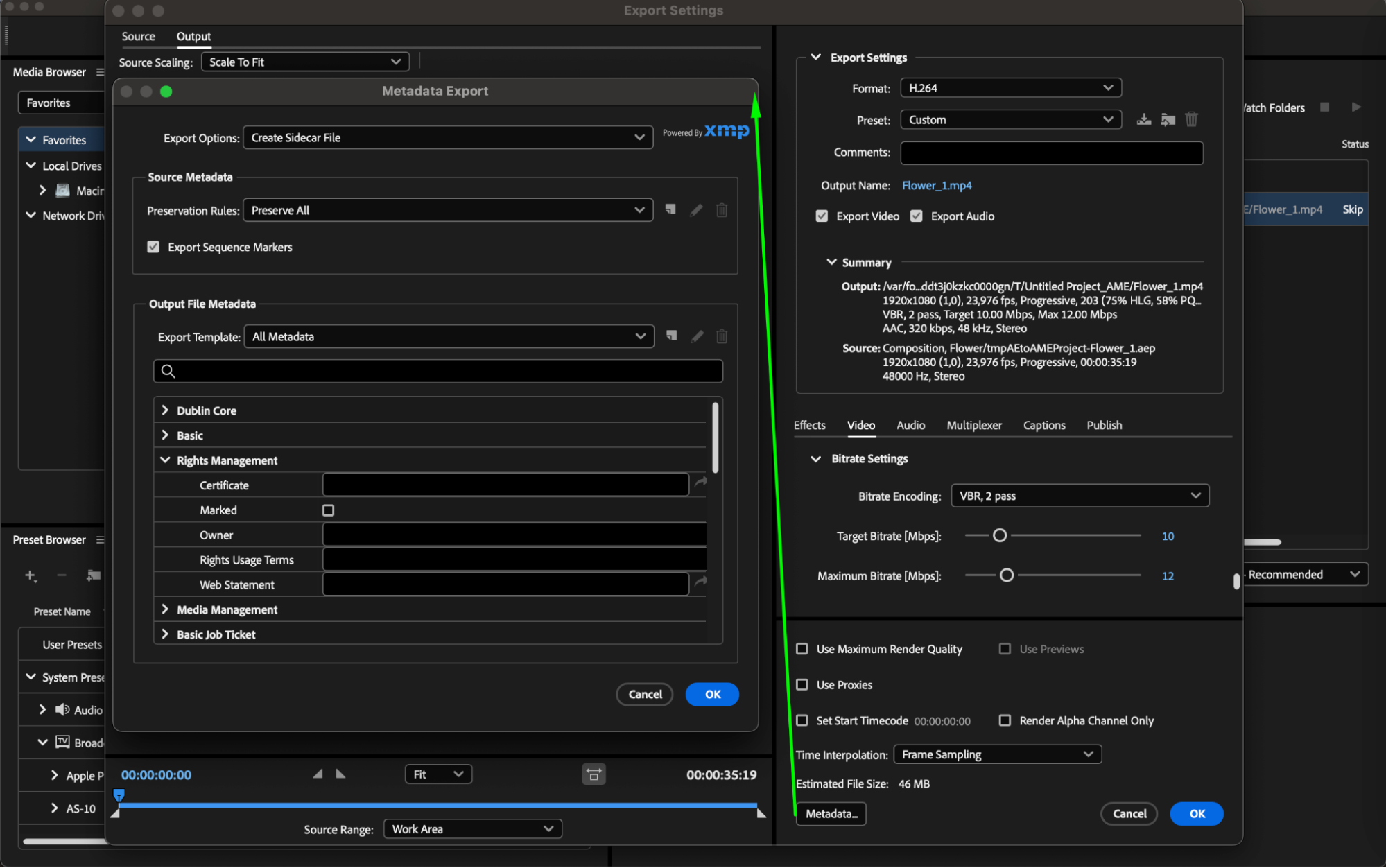Click the delete preset trash icon
This screenshot has width=1386, height=868.
coord(1191,120)
